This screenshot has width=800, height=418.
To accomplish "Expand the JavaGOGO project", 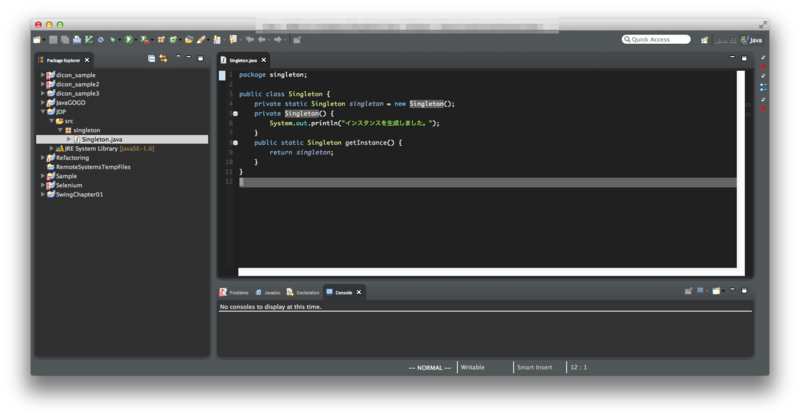I will pos(43,102).
